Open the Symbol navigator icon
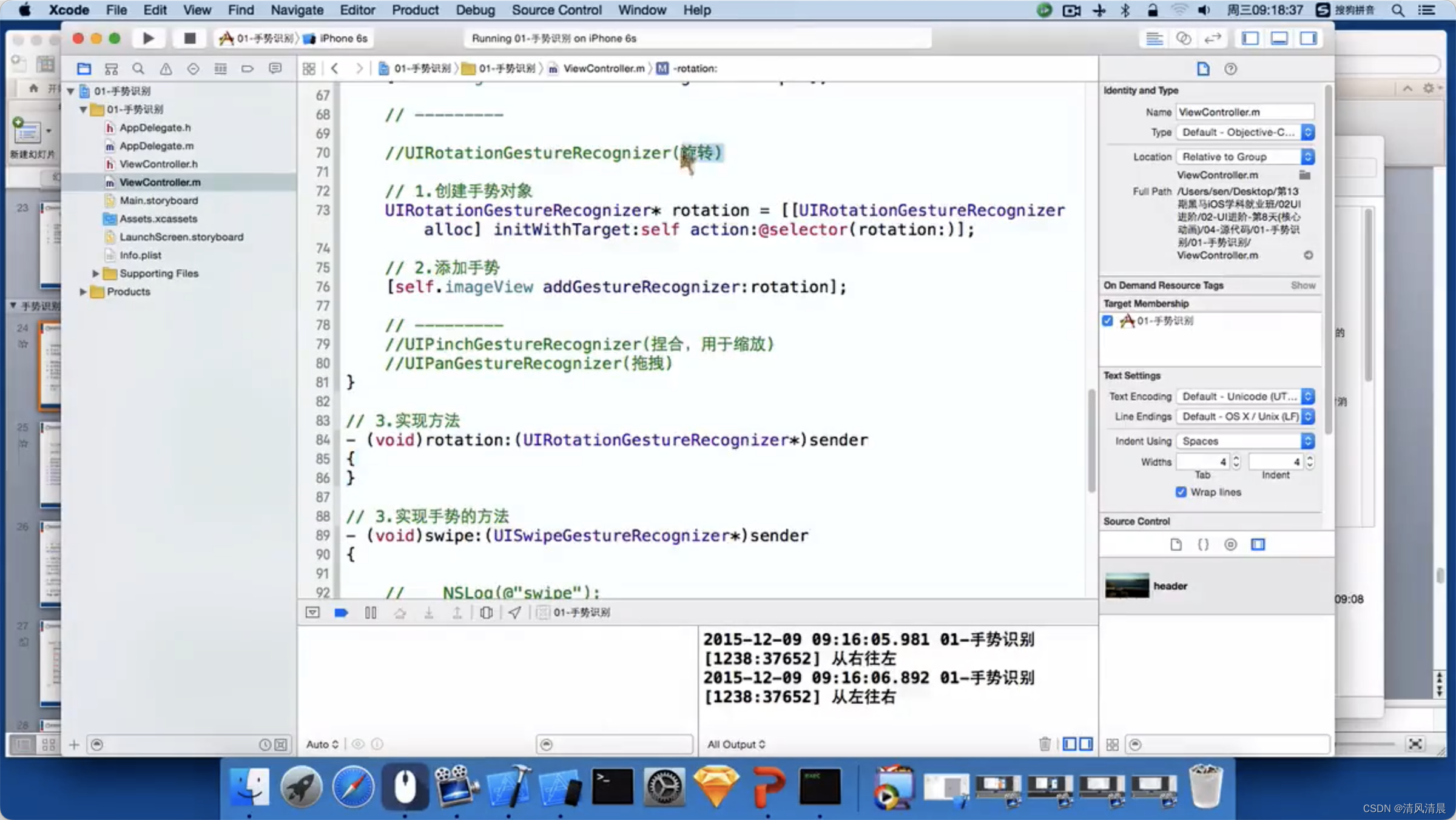This screenshot has height=820, width=1456. [111, 69]
